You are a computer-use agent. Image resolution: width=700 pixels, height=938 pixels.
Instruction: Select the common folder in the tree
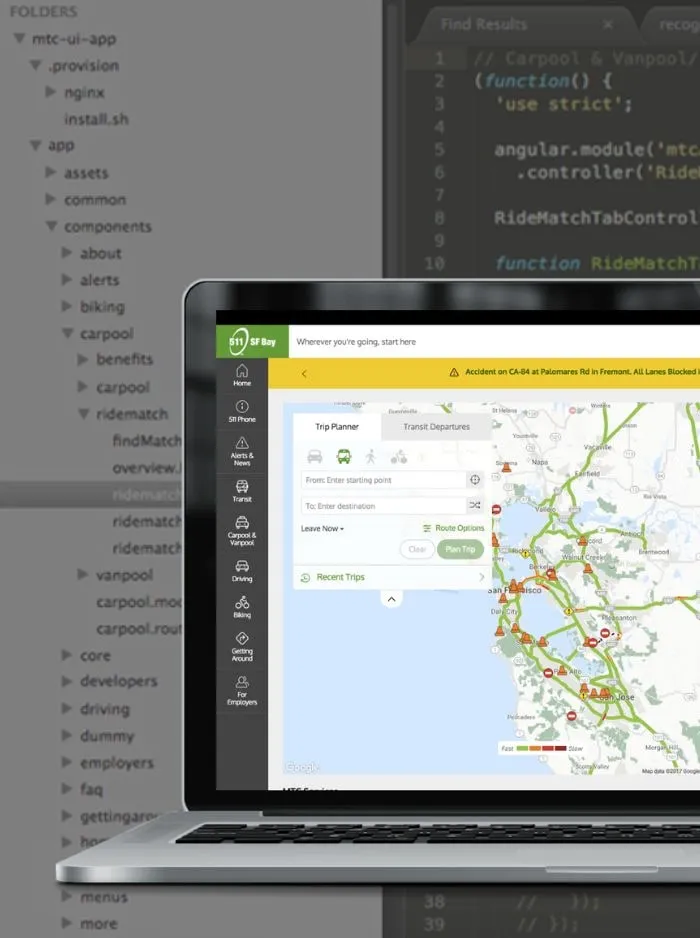coord(95,200)
